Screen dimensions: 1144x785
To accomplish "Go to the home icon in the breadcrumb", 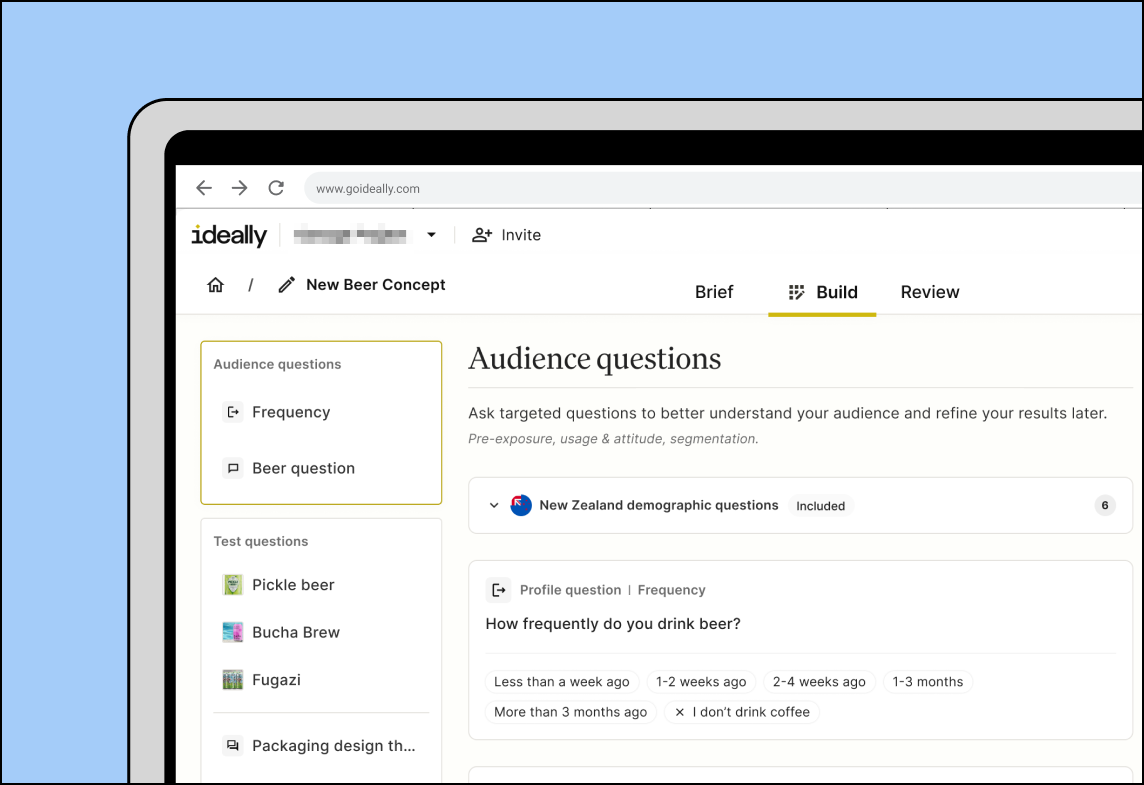I will (215, 285).
